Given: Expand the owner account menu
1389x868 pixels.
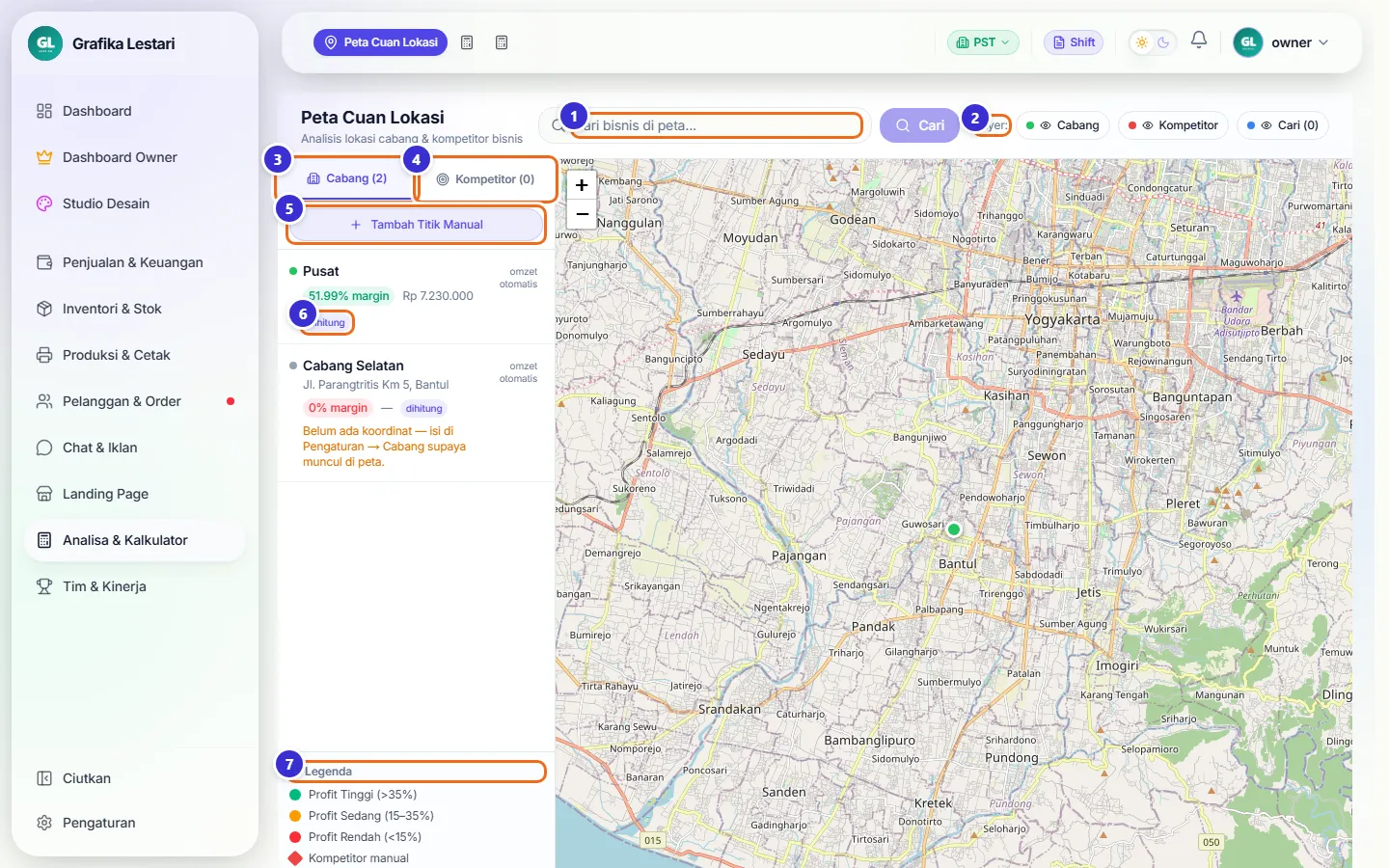Looking at the screenshot, I should click(1281, 42).
